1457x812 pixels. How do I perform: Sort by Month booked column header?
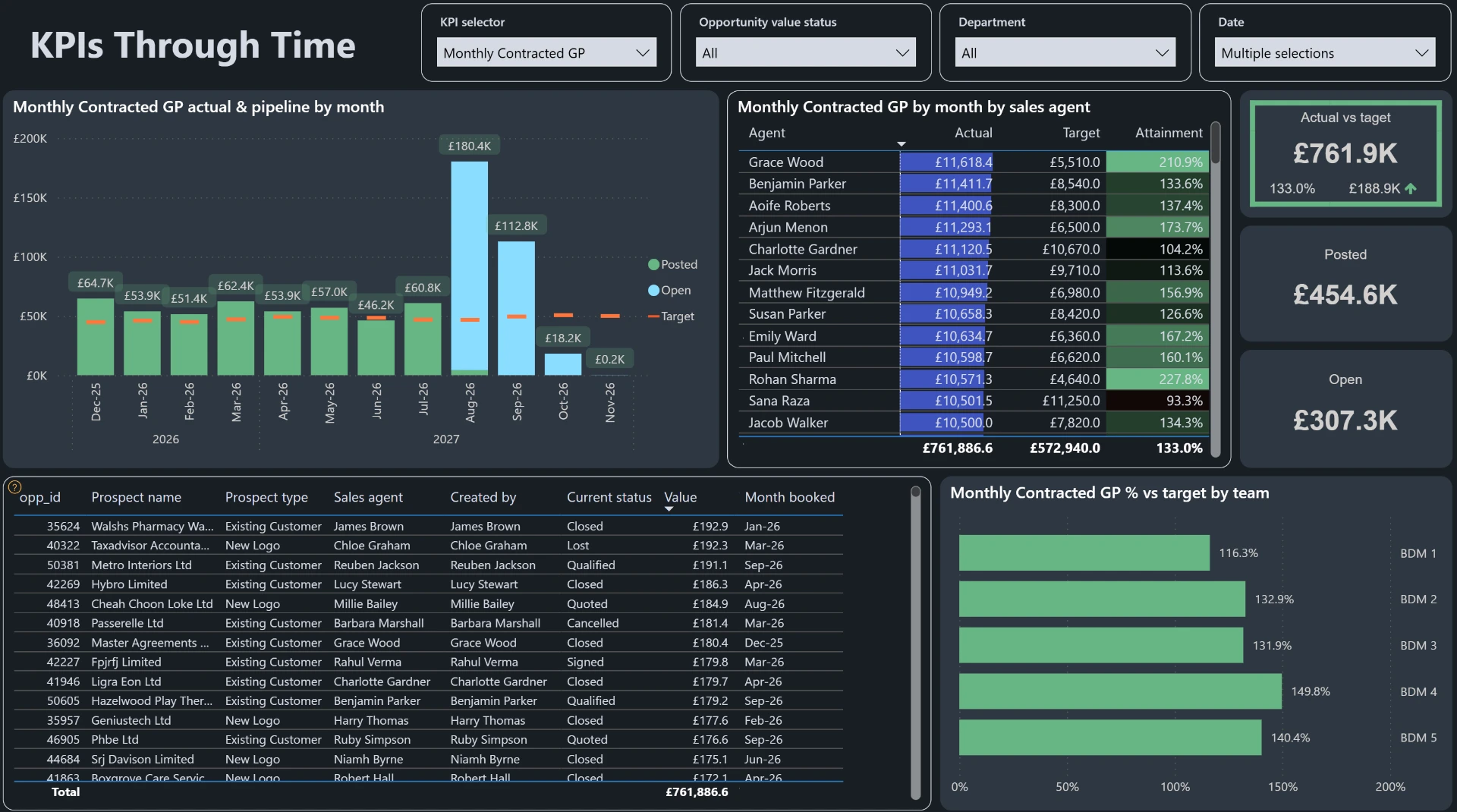pyautogui.click(x=789, y=497)
